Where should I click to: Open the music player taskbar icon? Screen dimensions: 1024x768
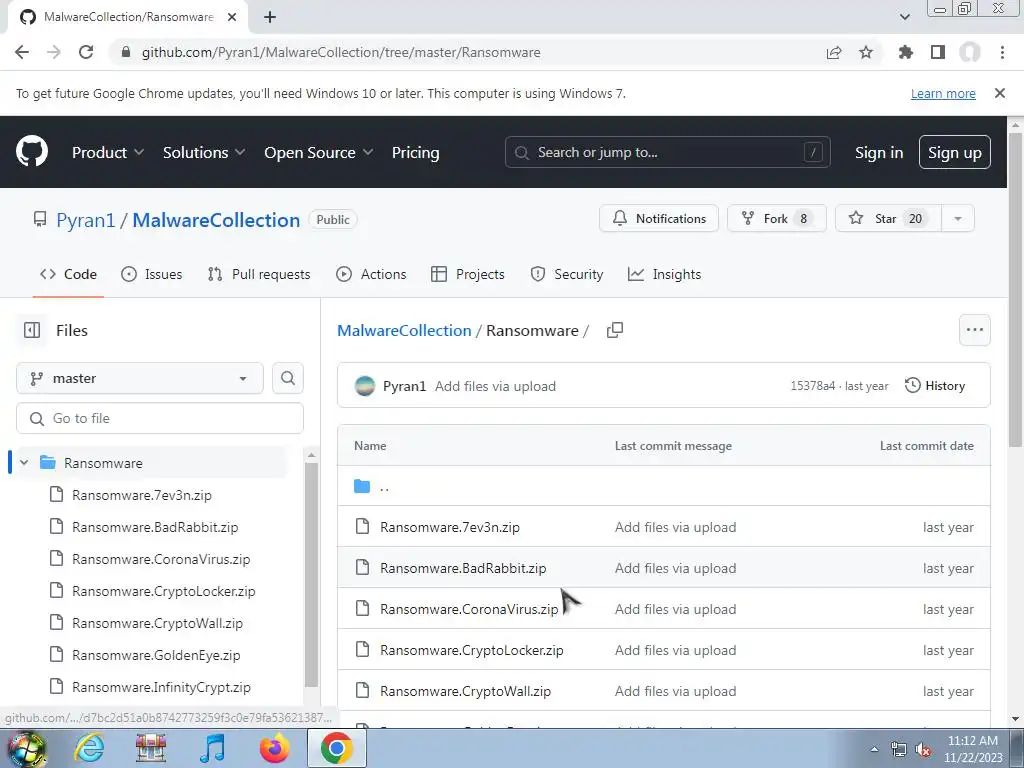click(212, 748)
